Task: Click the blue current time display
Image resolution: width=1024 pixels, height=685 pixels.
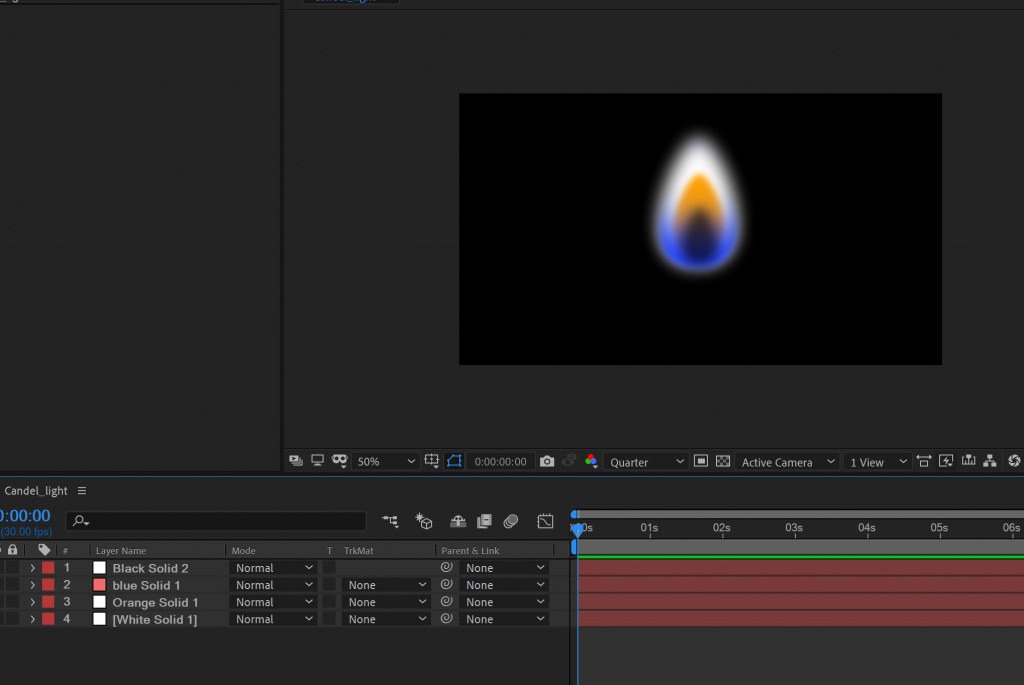Action: (25, 515)
